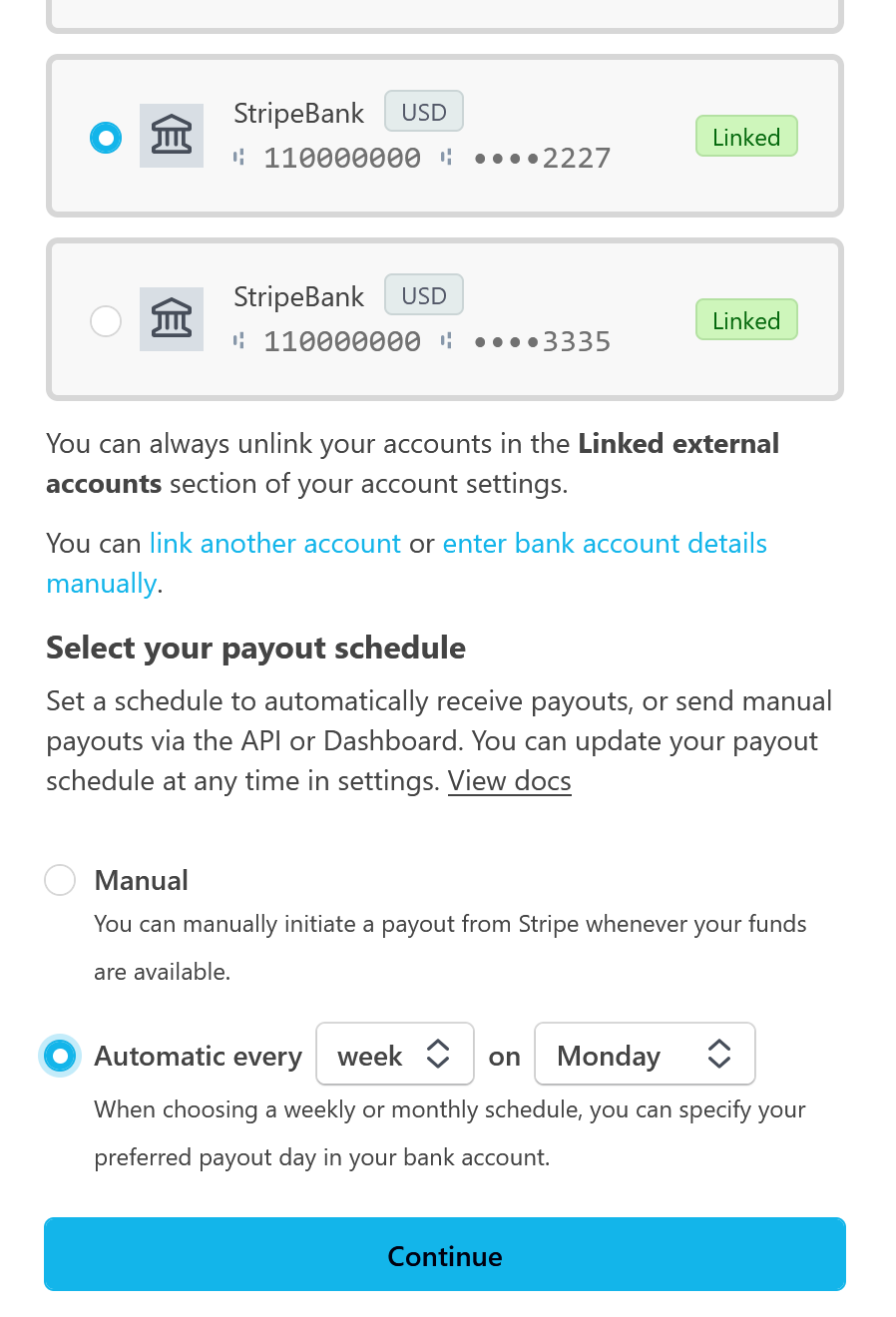Click the link another account link
The width and height of the screenshot is (896, 1317).
click(275, 544)
